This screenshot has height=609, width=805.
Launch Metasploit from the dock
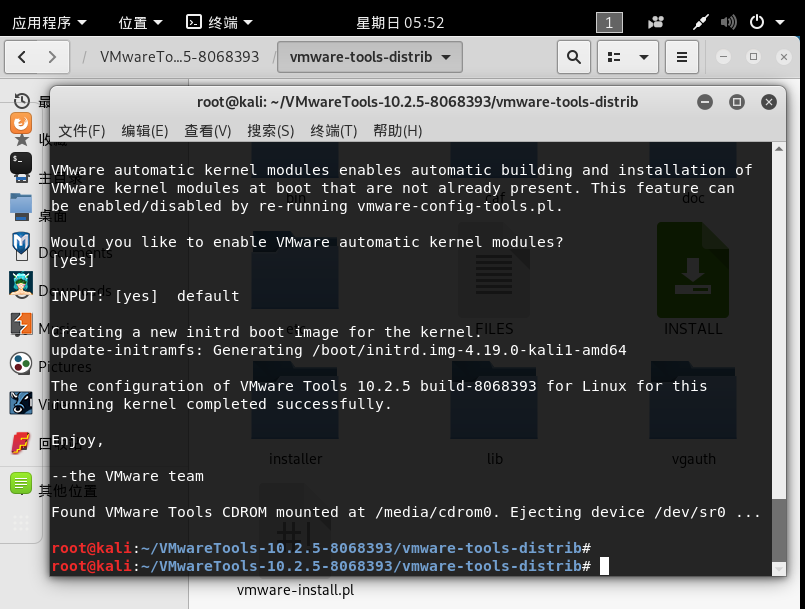pos(21,245)
